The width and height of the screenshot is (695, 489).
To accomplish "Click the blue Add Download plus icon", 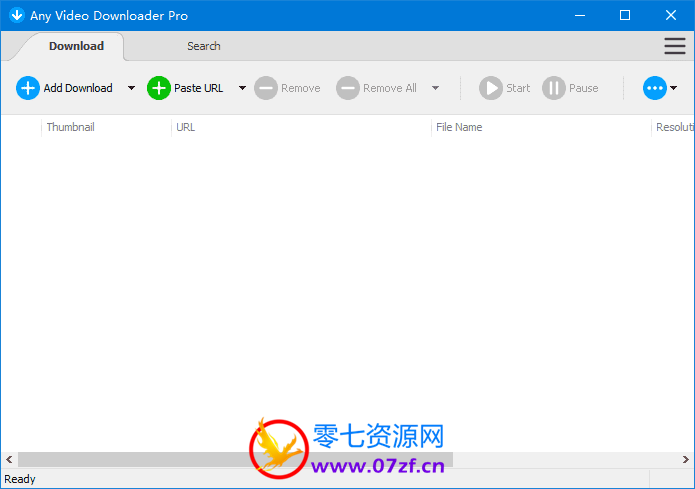I will pos(27,88).
